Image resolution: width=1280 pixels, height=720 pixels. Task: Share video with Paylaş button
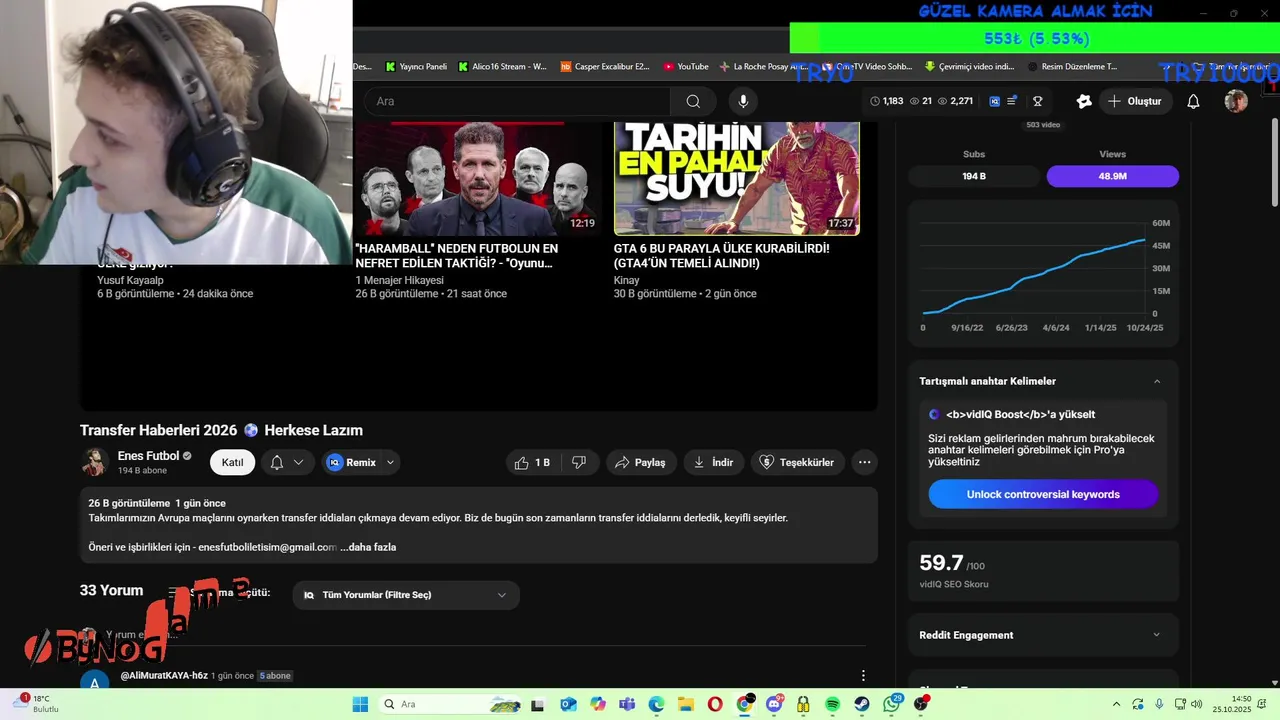[x=640, y=462]
